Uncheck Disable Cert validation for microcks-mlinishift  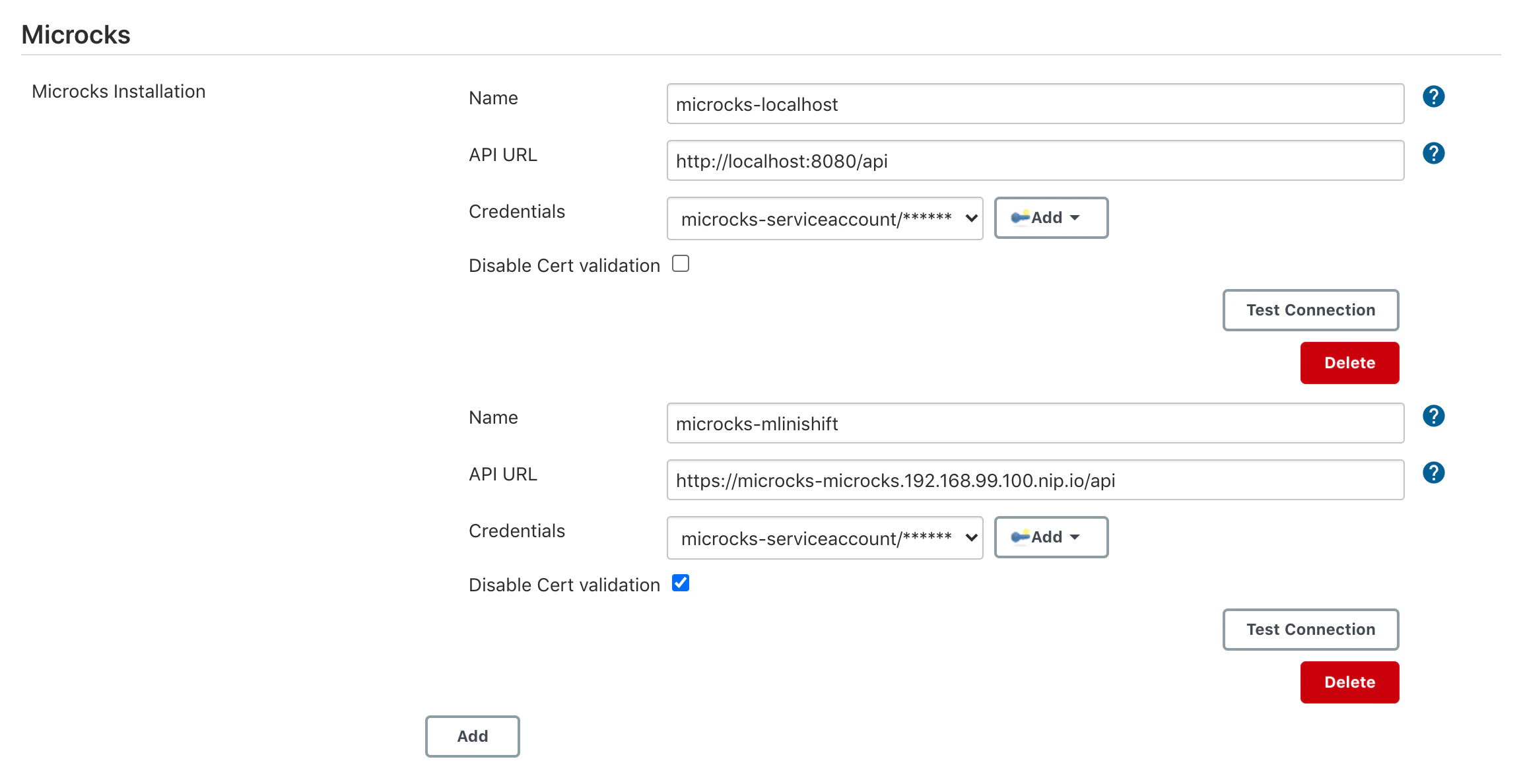coord(681,583)
